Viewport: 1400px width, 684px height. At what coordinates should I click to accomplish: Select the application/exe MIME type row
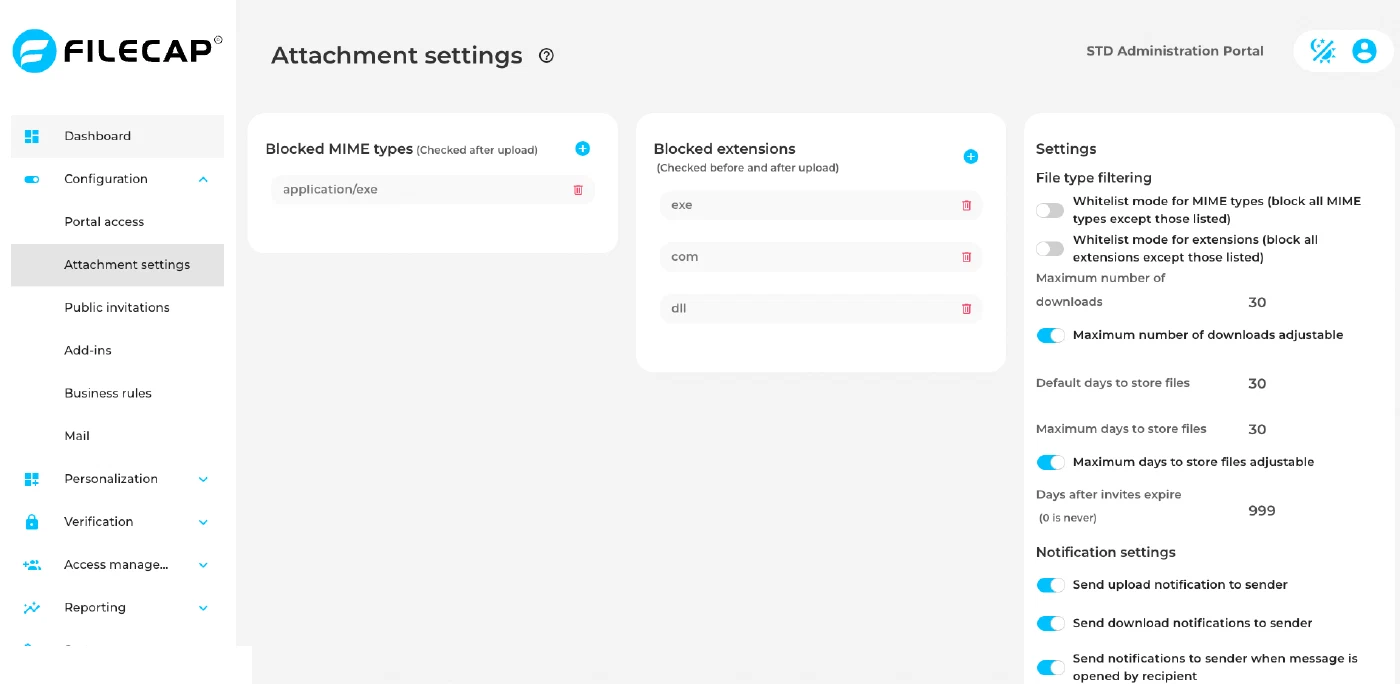[x=433, y=190]
